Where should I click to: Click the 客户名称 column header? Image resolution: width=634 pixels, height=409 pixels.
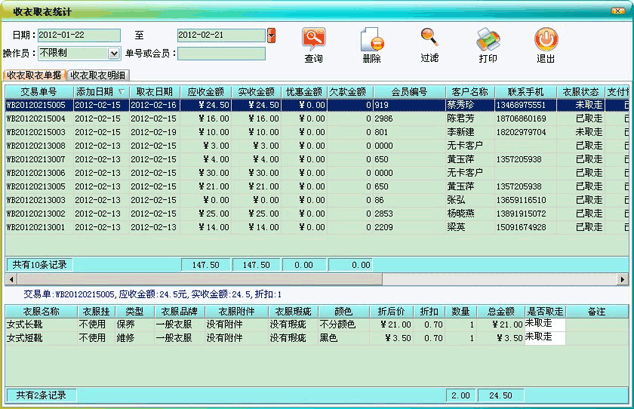[469, 91]
